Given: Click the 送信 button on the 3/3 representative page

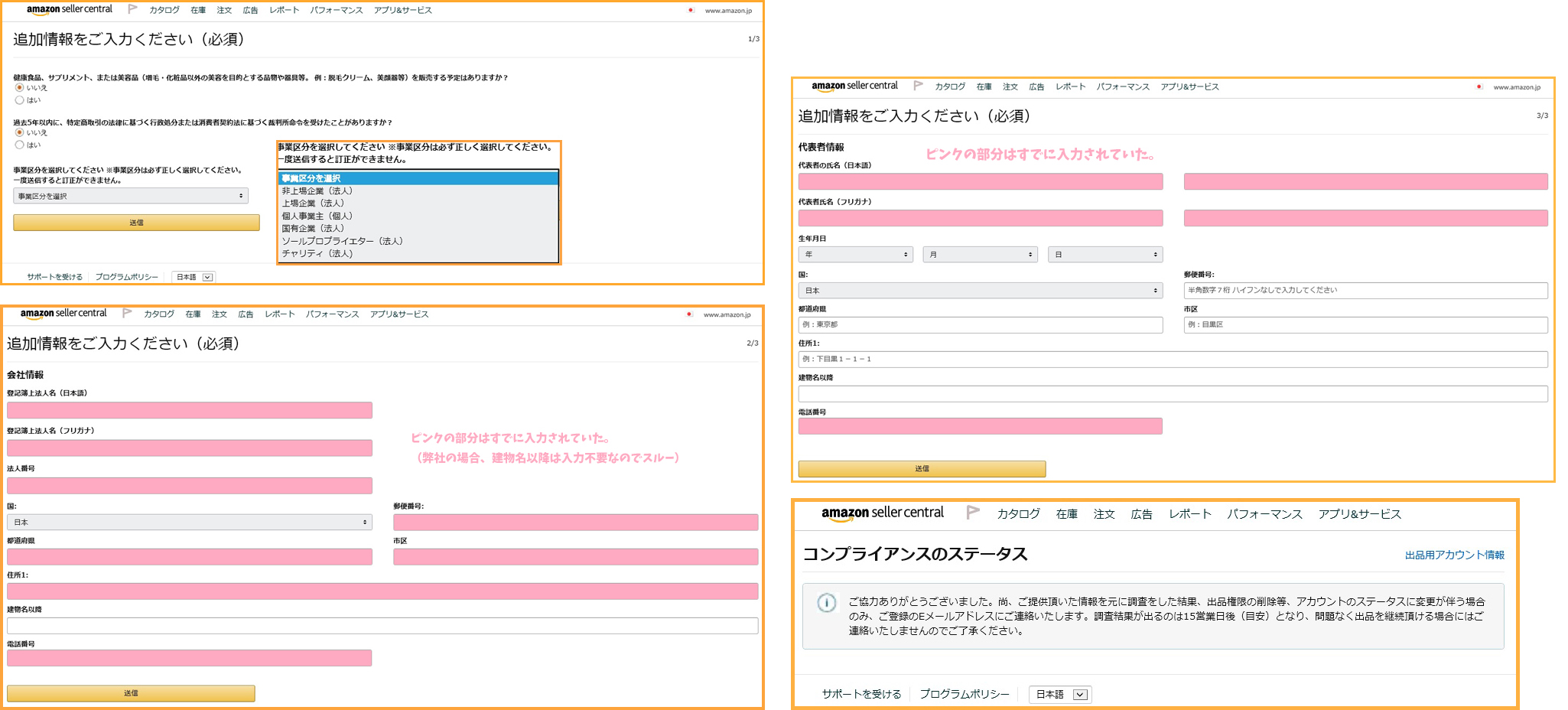Looking at the screenshot, I should coord(922,469).
